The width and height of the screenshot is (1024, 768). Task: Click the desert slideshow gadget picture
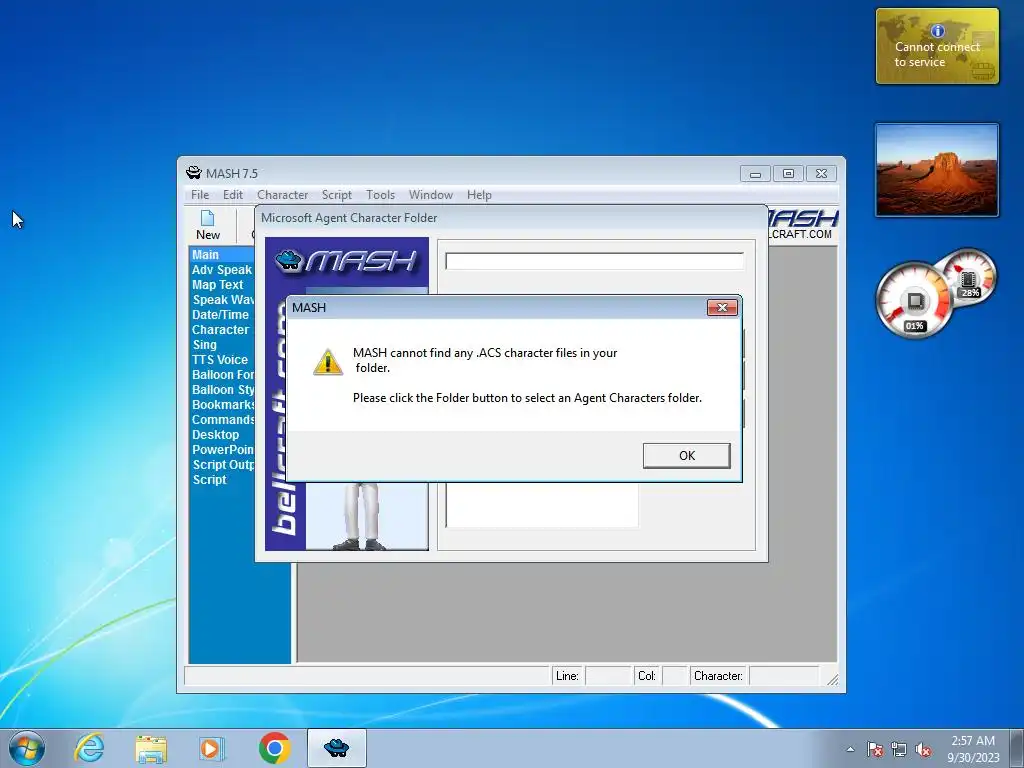tap(937, 170)
